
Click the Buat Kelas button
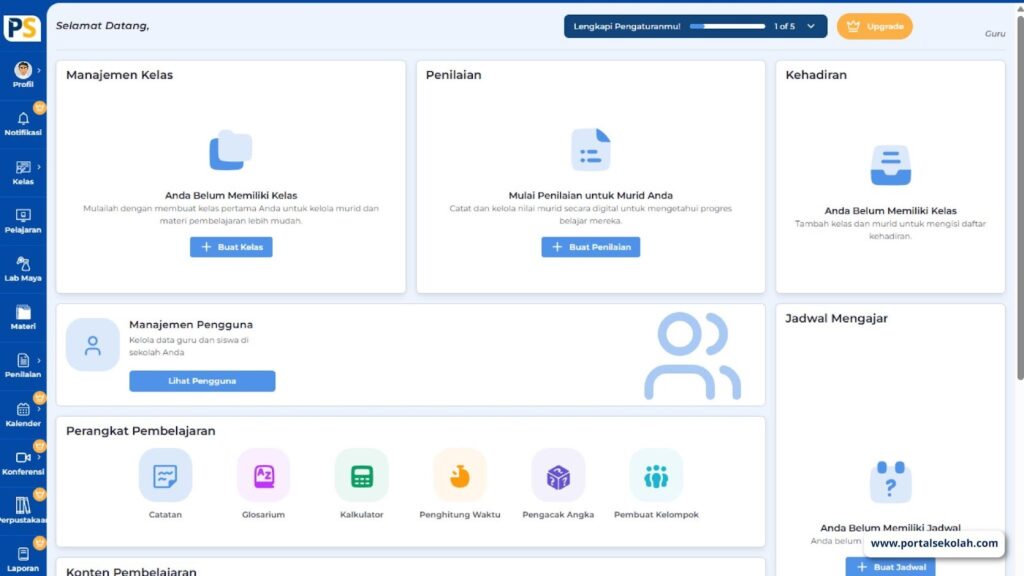pyautogui.click(x=231, y=247)
